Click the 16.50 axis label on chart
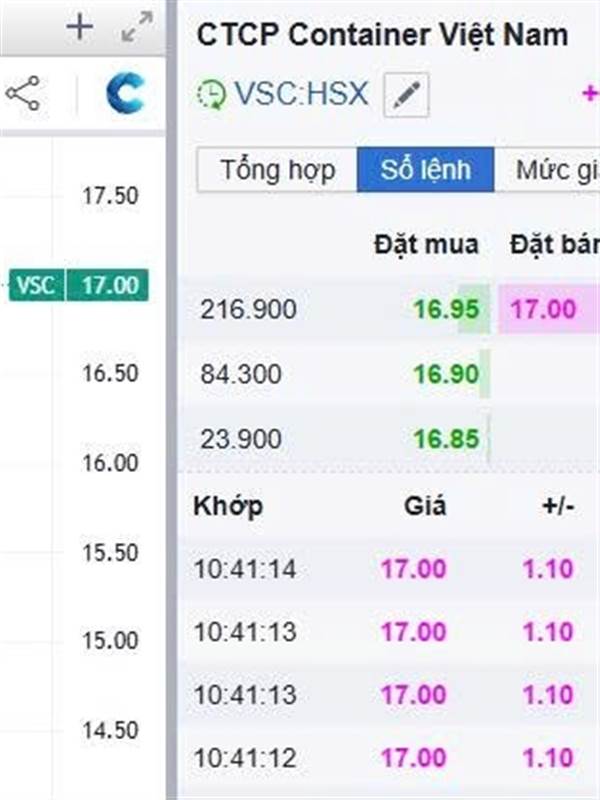The image size is (600, 800). pos(110,373)
